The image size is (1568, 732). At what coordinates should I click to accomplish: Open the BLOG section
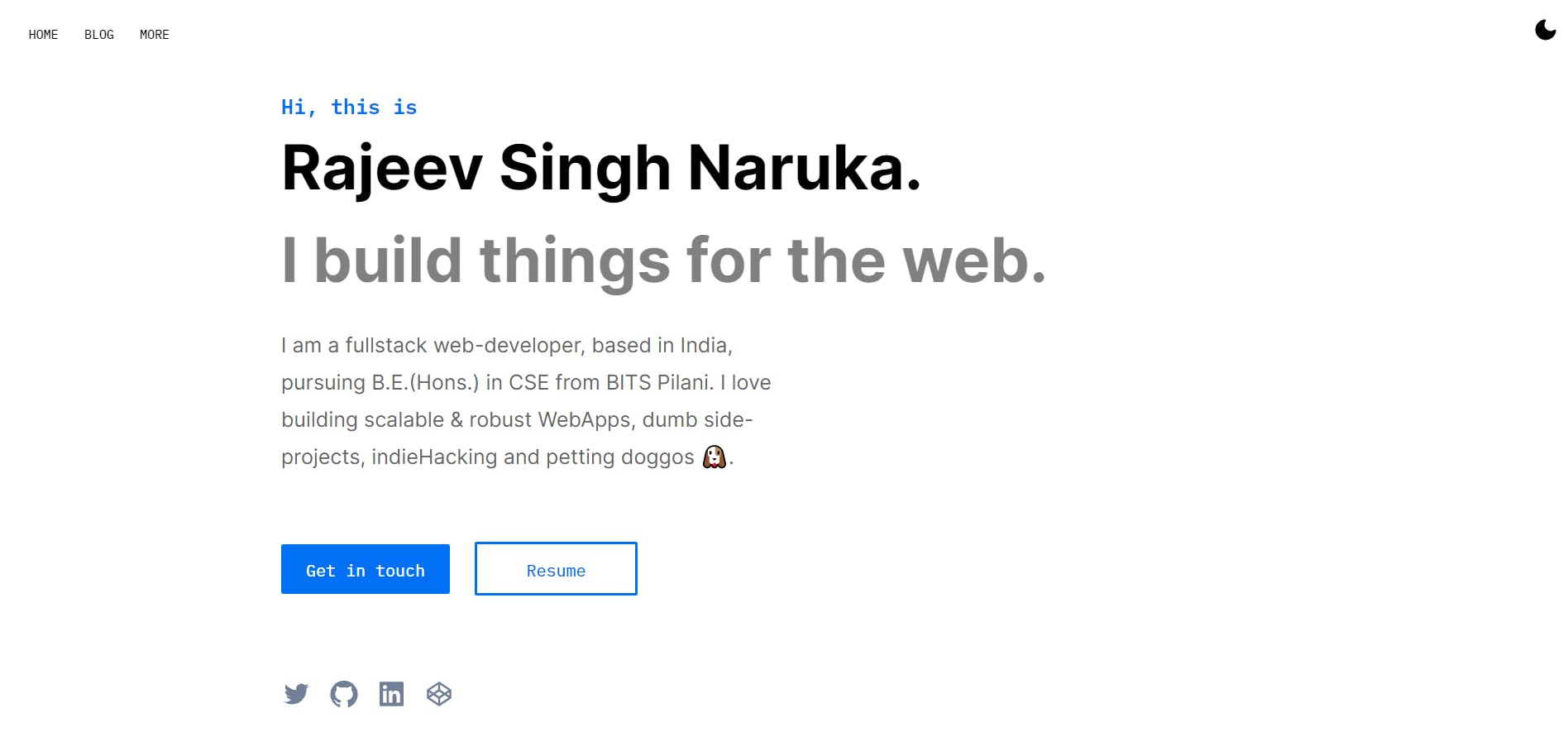(x=98, y=35)
